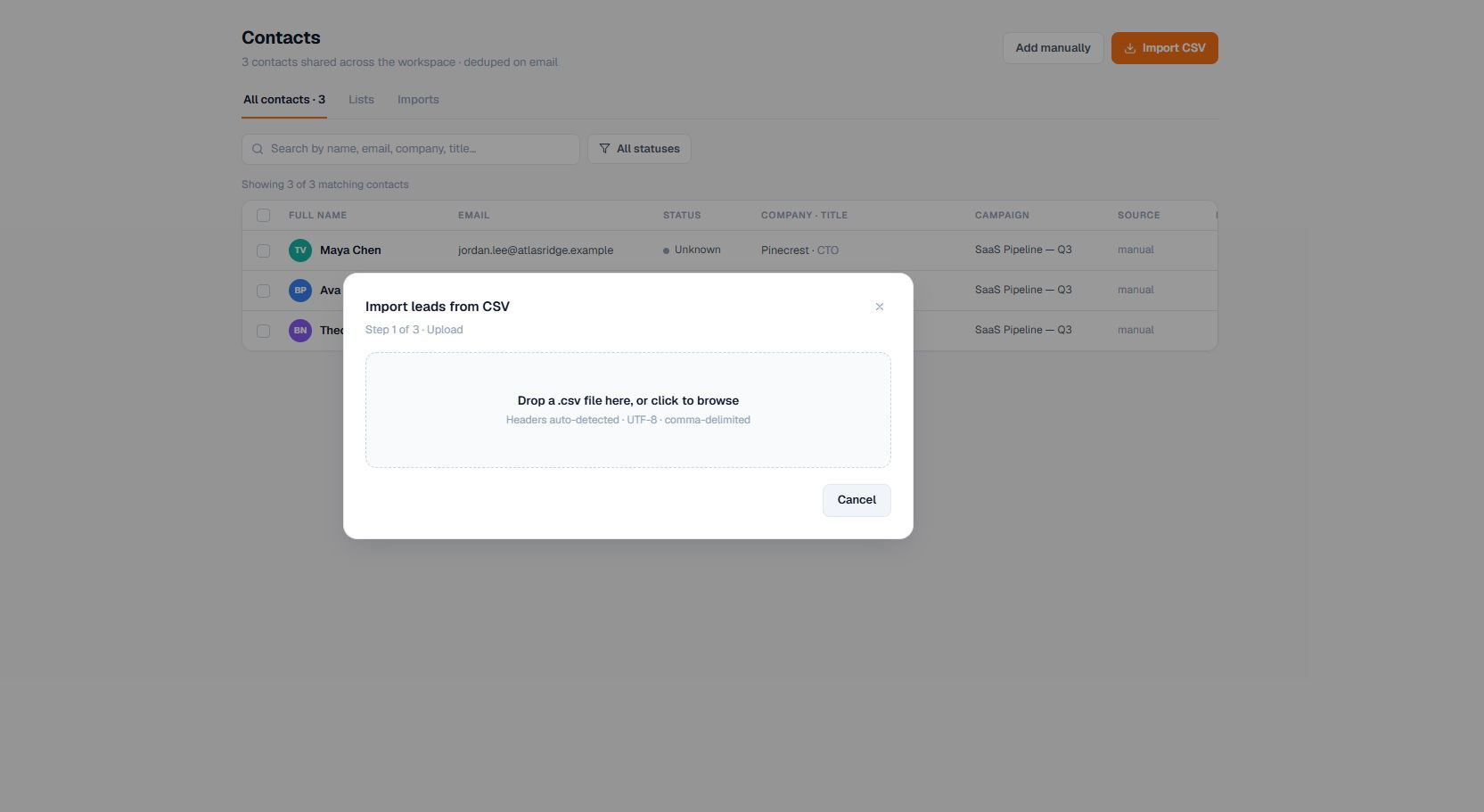The height and width of the screenshot is (812, 1484).
Task: Sort by the Full Name column header
Action: coord(317,215)
